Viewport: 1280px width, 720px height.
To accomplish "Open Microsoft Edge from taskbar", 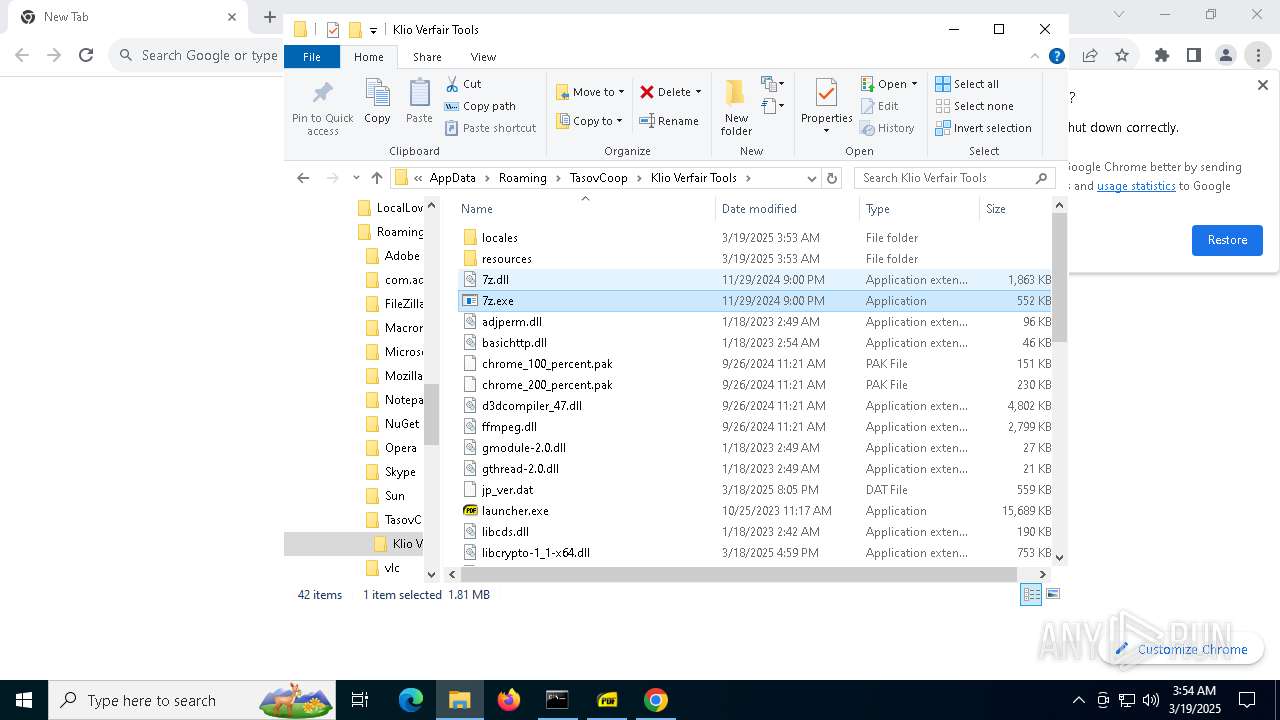I will click(x=411, y=700).
